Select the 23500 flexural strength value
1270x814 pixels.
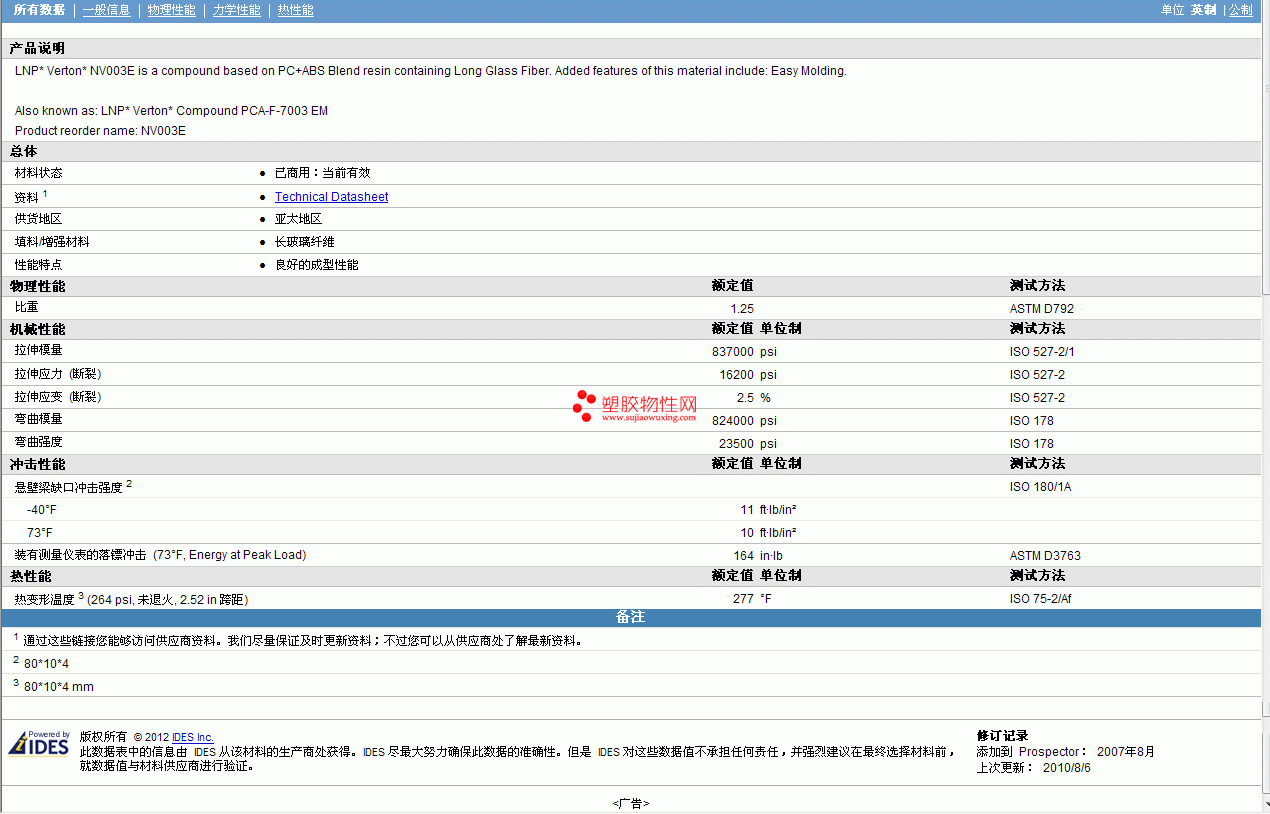736,444
